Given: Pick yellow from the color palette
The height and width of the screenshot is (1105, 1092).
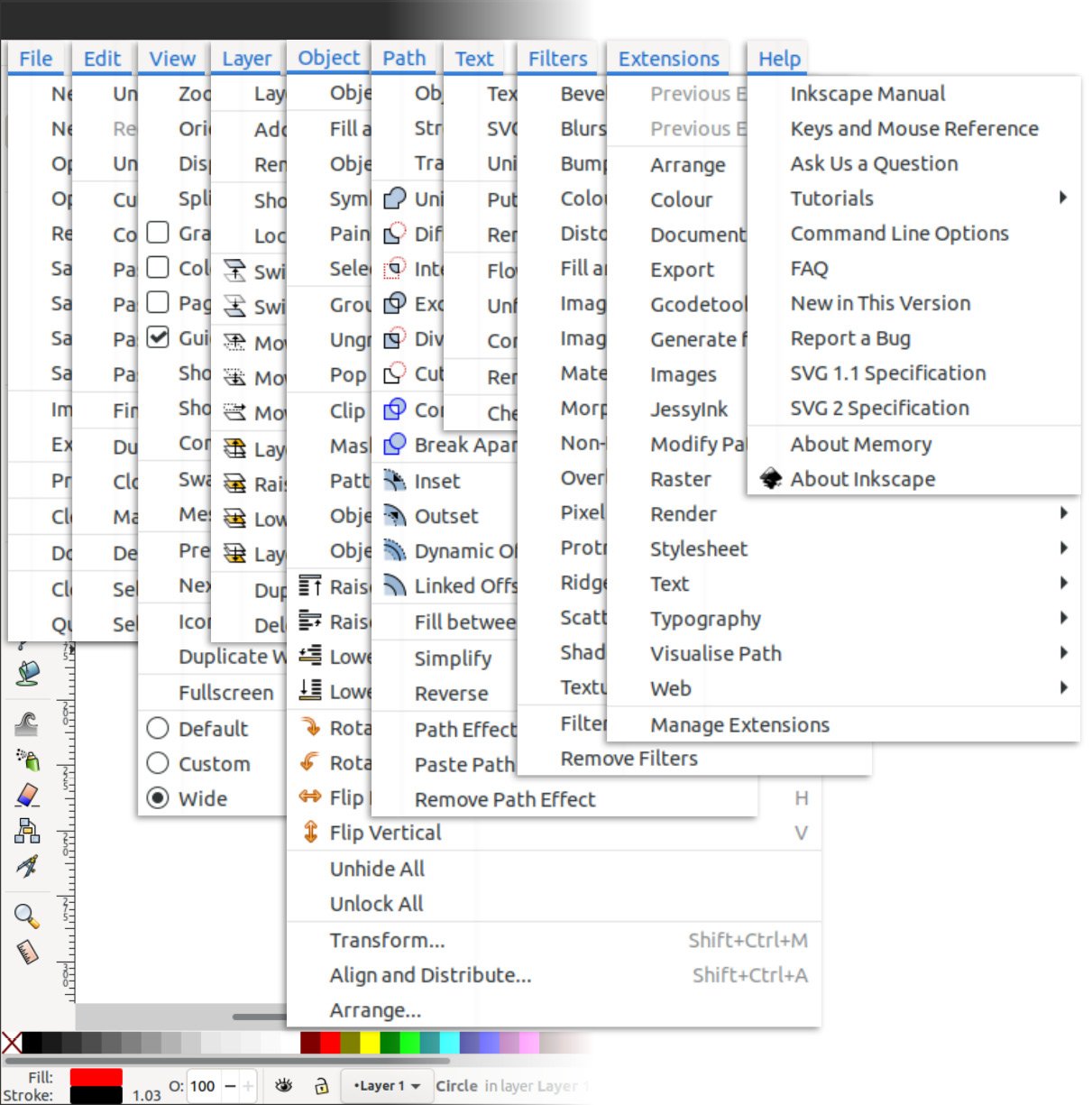Looking at the screenshot, I should point(370,1043).
